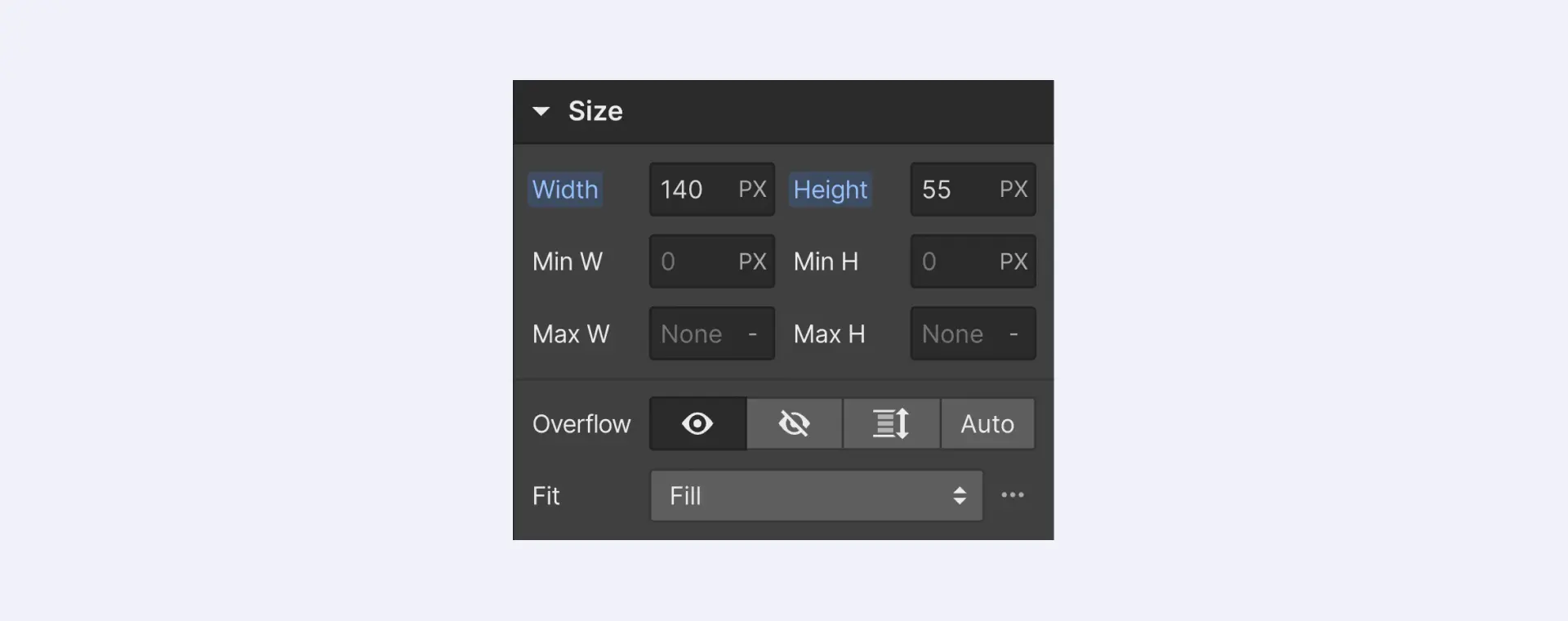Image resolution: width=1568 pixels, height=621 pixels.
Task: Click the highlighted Height label
Action: click(x=831, y=190)
